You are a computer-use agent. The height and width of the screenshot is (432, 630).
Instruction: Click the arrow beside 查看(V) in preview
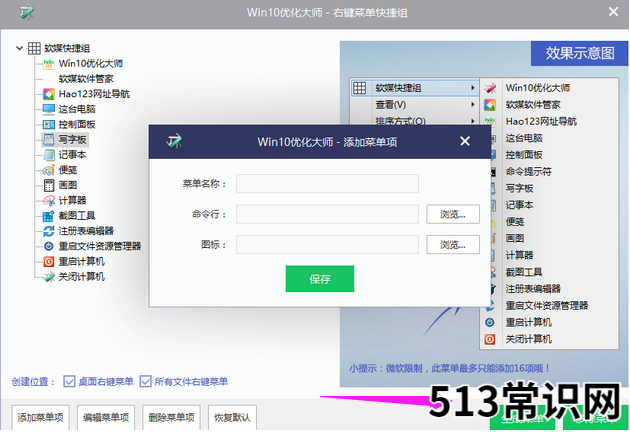[x=472, y=105]
